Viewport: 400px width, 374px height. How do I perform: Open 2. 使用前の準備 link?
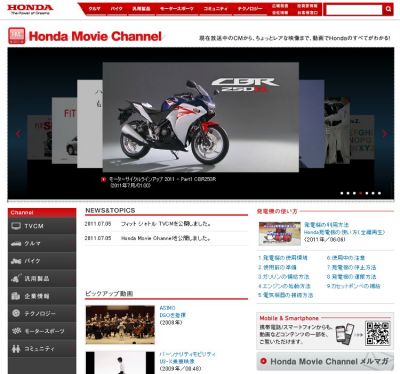277,267
